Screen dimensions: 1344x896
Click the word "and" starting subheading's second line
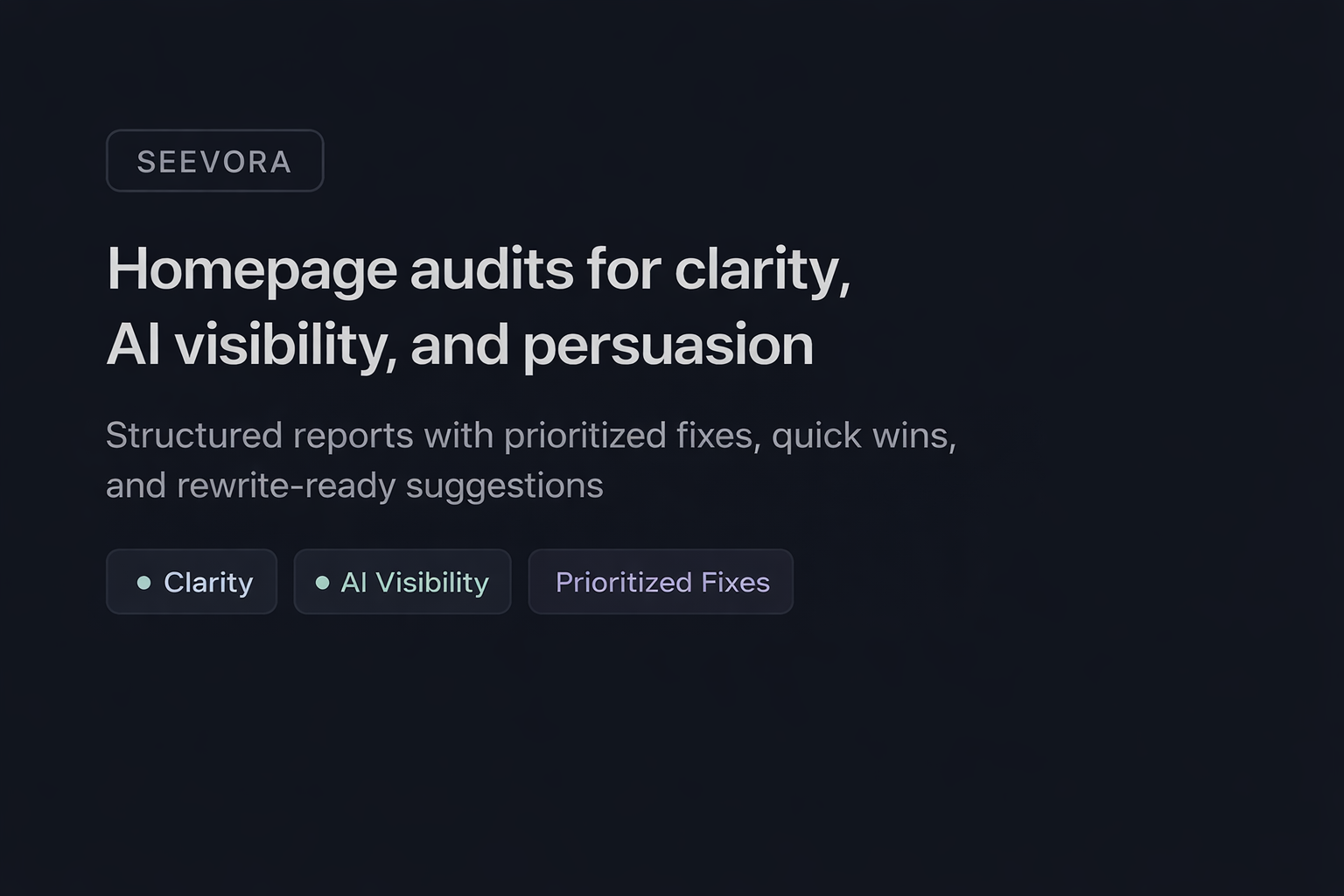tap(136, 486)
